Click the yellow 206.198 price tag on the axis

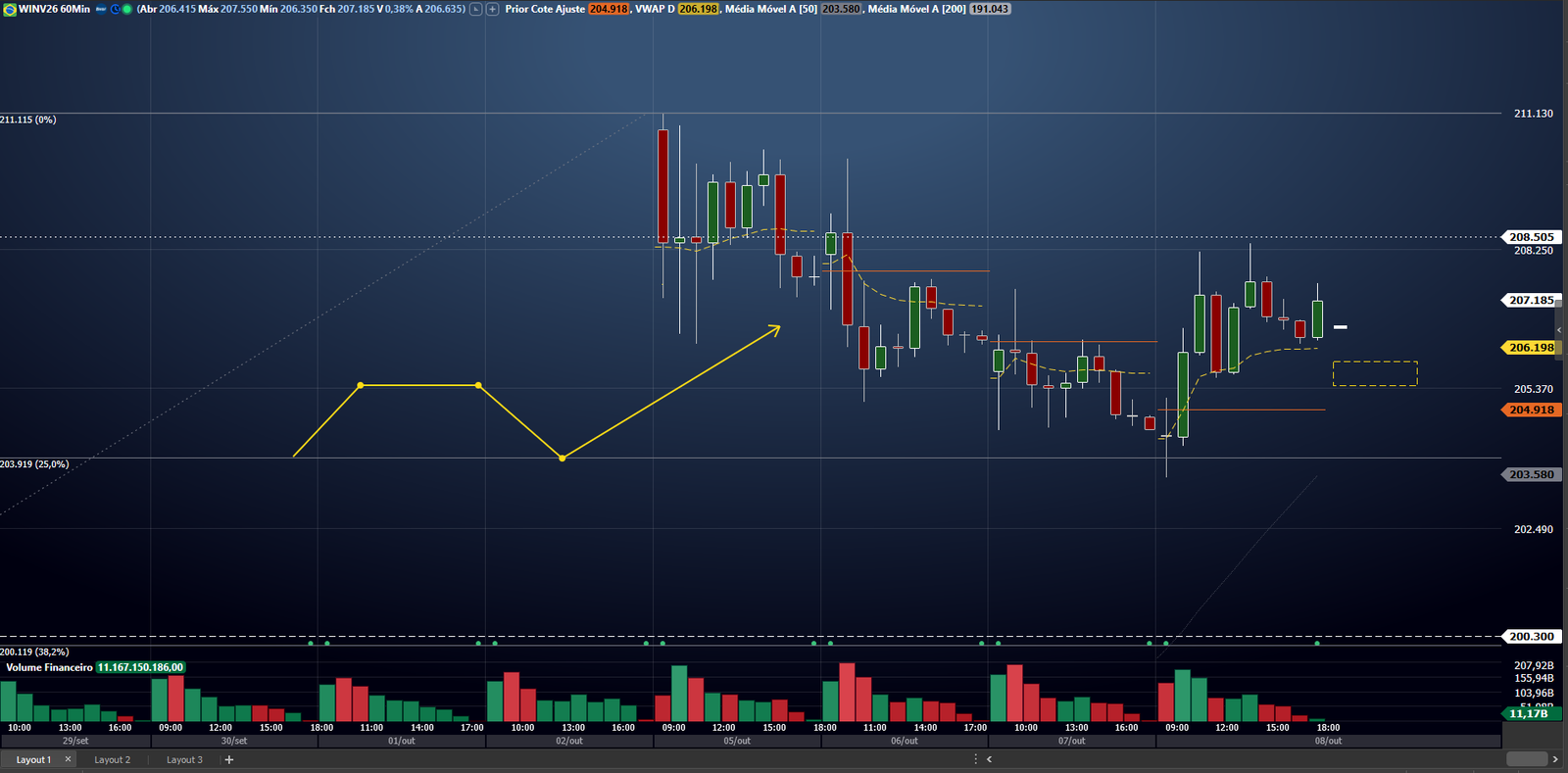1531,348
